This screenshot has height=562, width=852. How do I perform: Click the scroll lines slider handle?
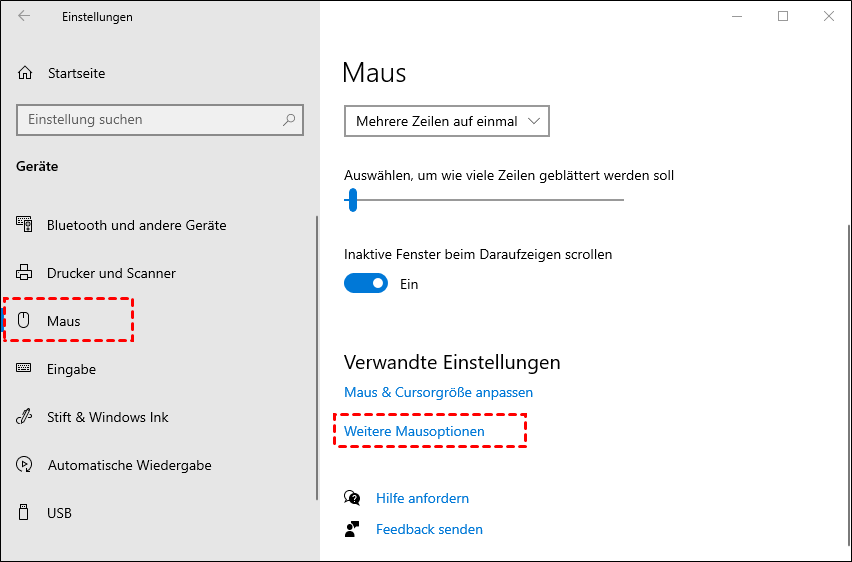(352, 200)
